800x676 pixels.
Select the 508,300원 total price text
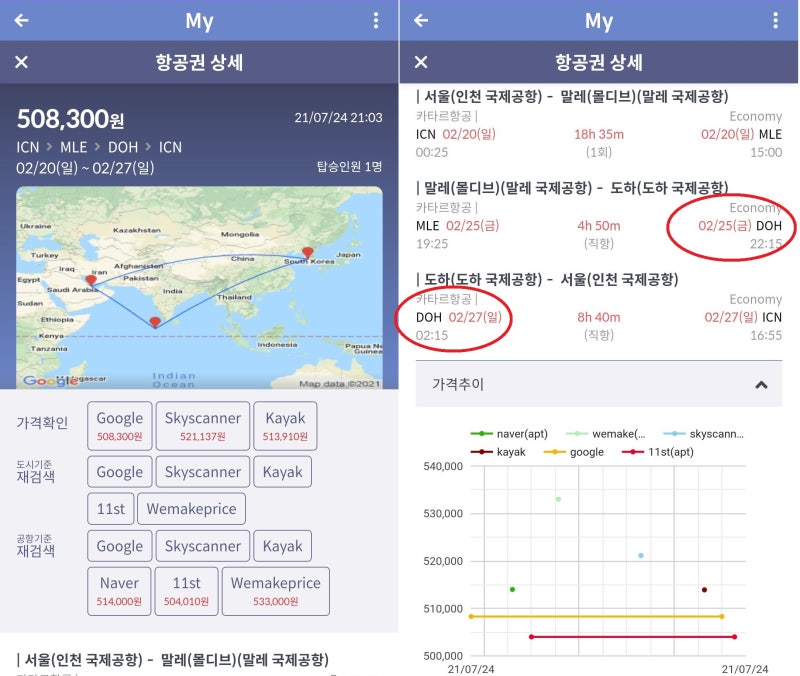(x=70, y=119)
